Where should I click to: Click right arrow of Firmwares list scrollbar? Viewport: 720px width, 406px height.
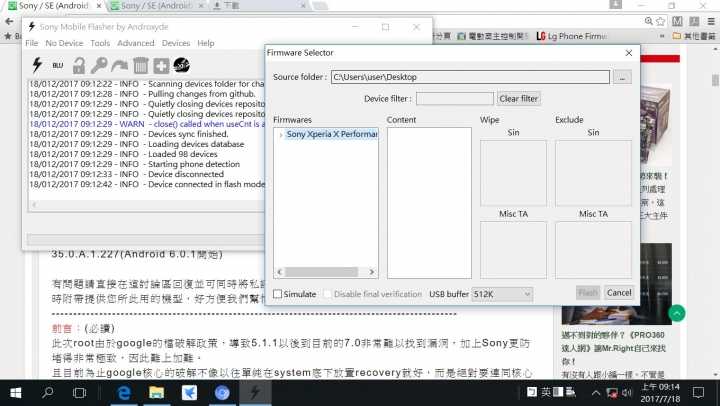tap(372, 272)
